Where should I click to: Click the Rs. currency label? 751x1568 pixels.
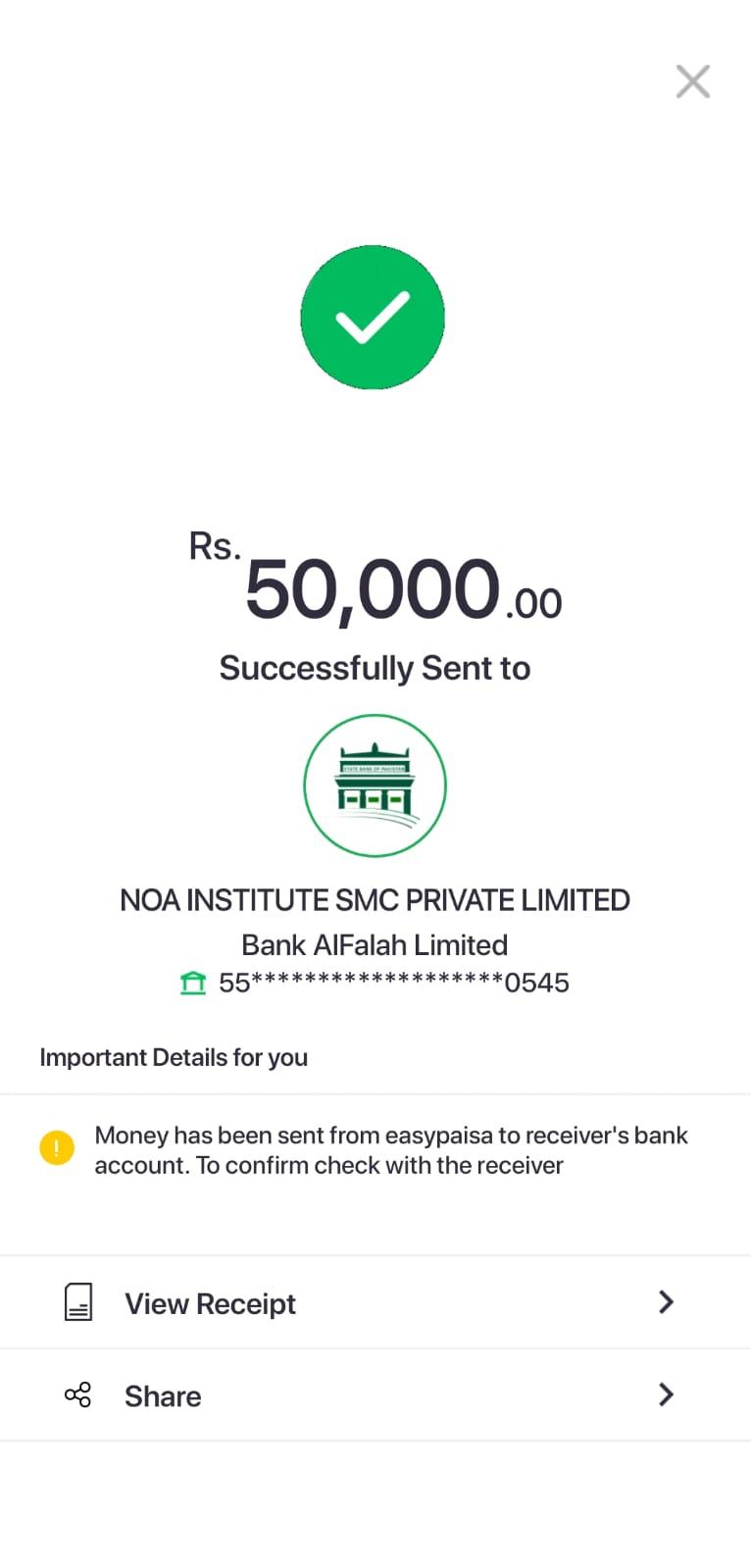click(x=215, y=546)
